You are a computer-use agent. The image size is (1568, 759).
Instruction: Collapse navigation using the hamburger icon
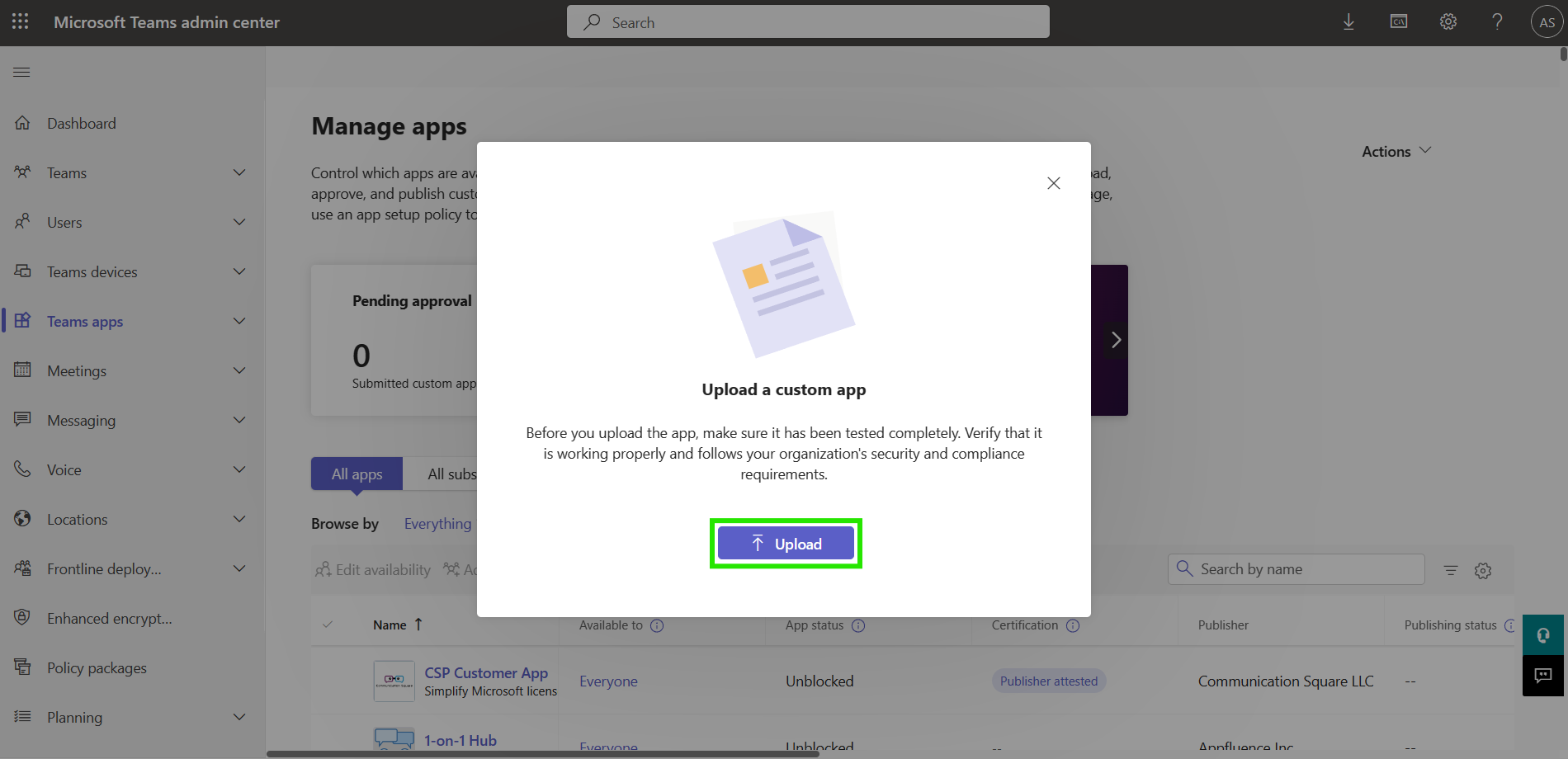coord(21,72)
